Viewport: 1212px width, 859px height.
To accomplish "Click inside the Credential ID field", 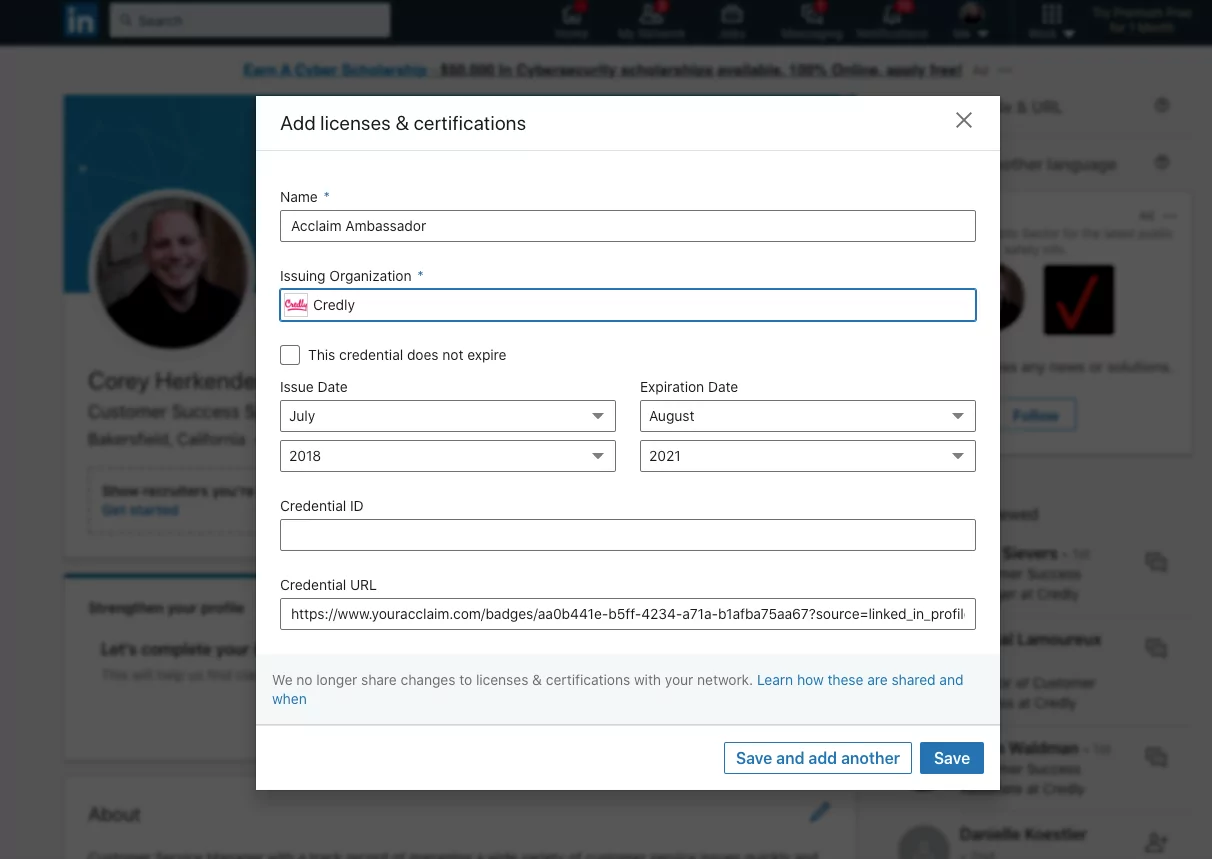I will (628, 535).
